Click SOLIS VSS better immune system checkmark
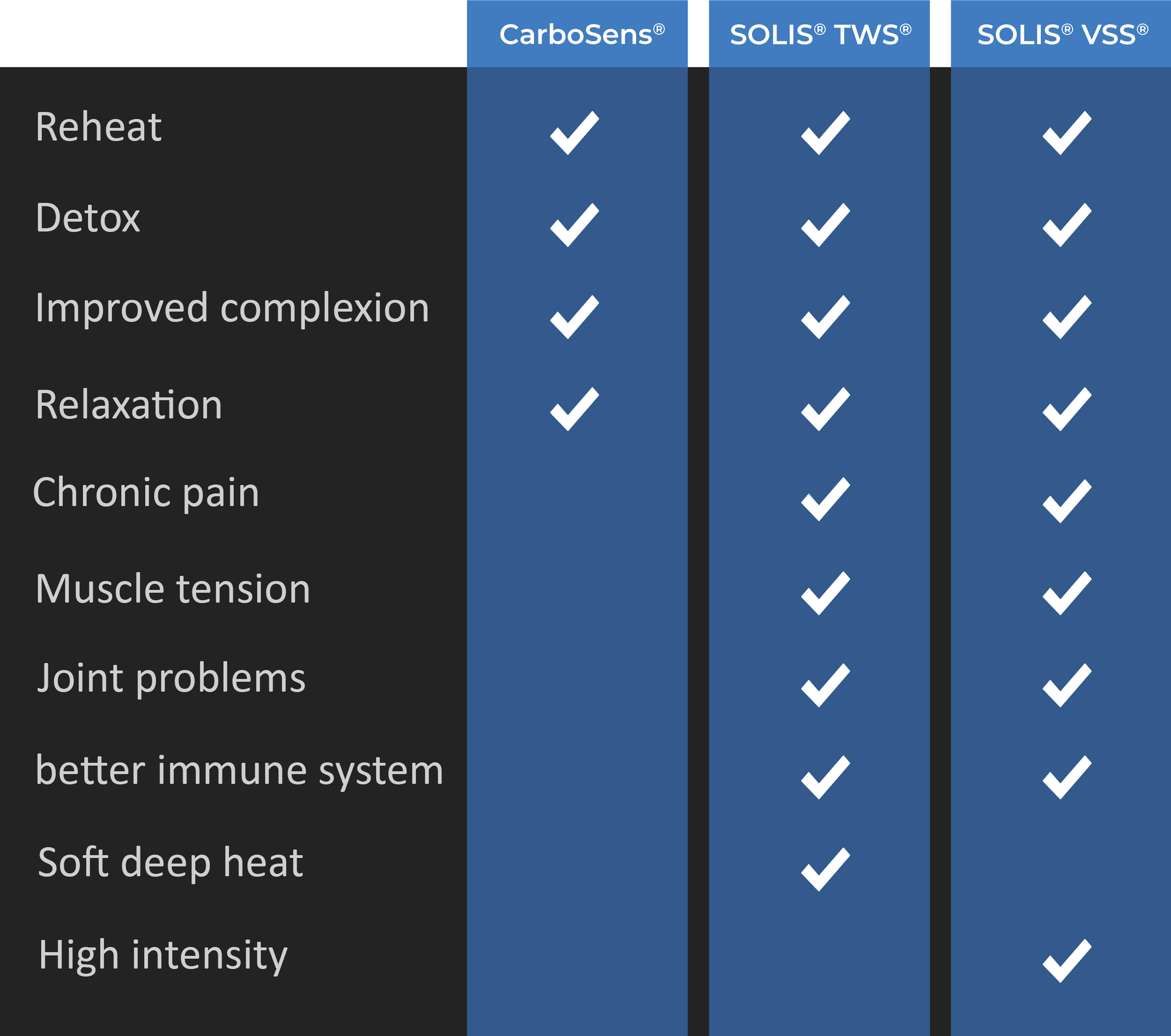 point(1067,777)
